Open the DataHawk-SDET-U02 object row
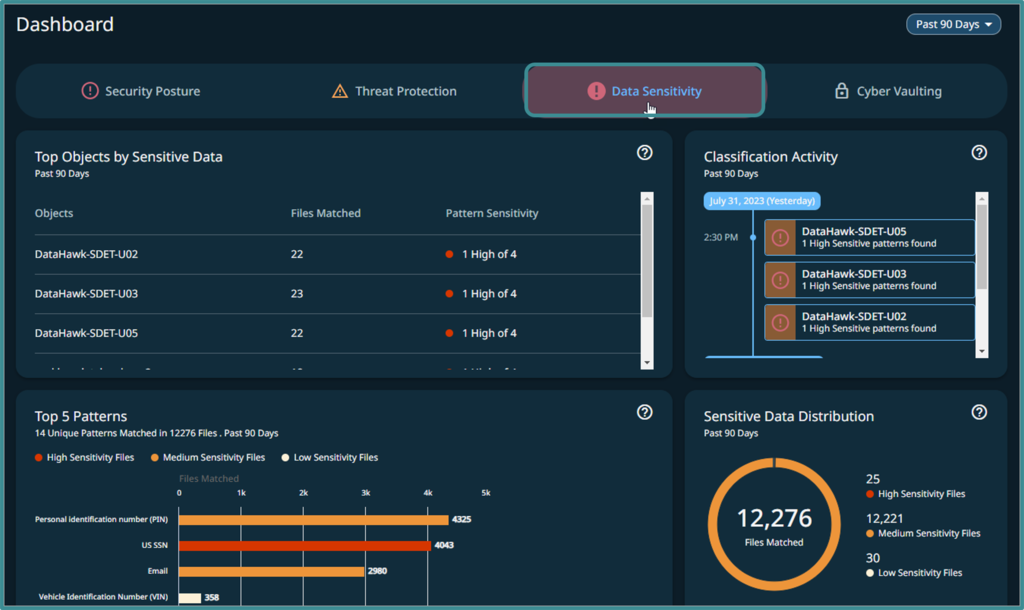 coord(337,254)
